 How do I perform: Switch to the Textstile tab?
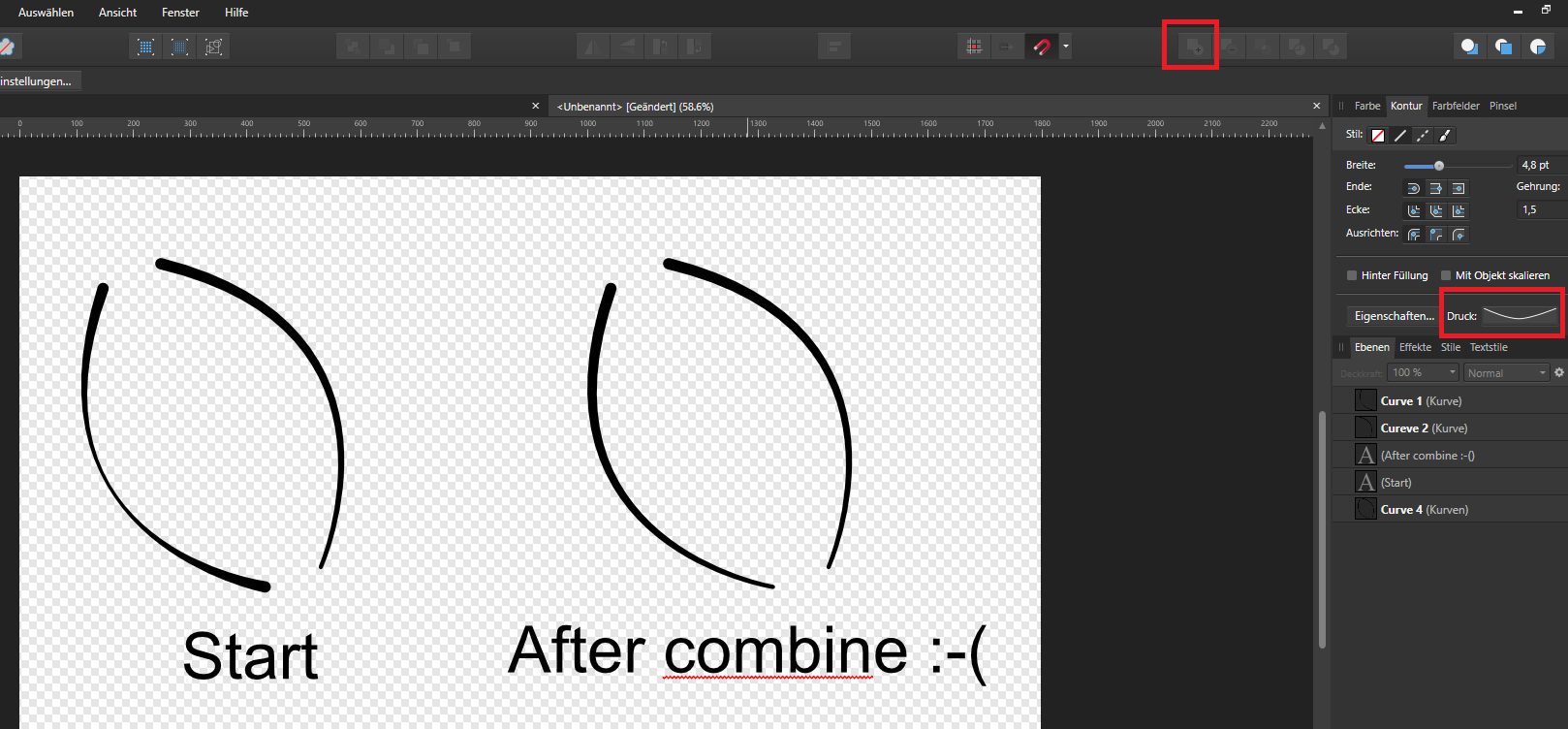(x=1489, y=347)
